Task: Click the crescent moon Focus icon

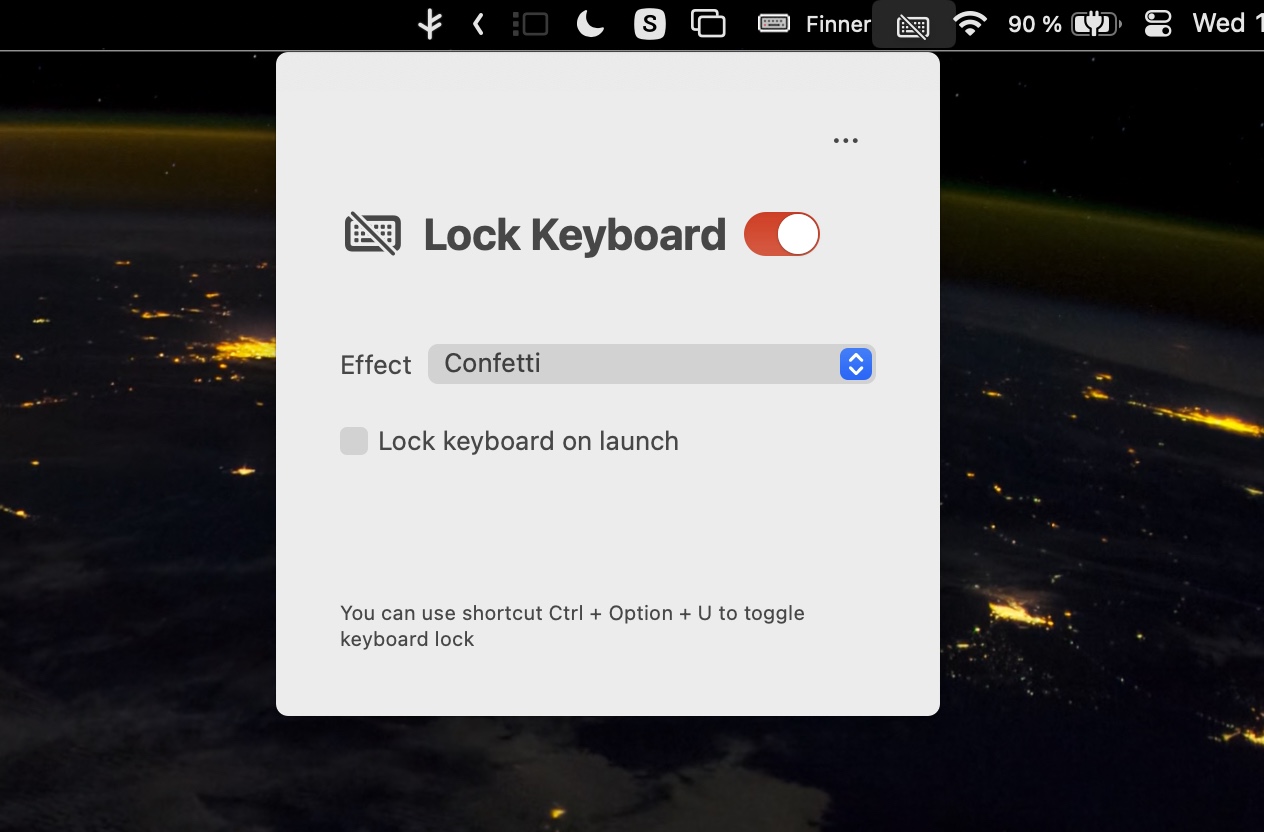Action: pyautogui.click(x=590, y=24)
